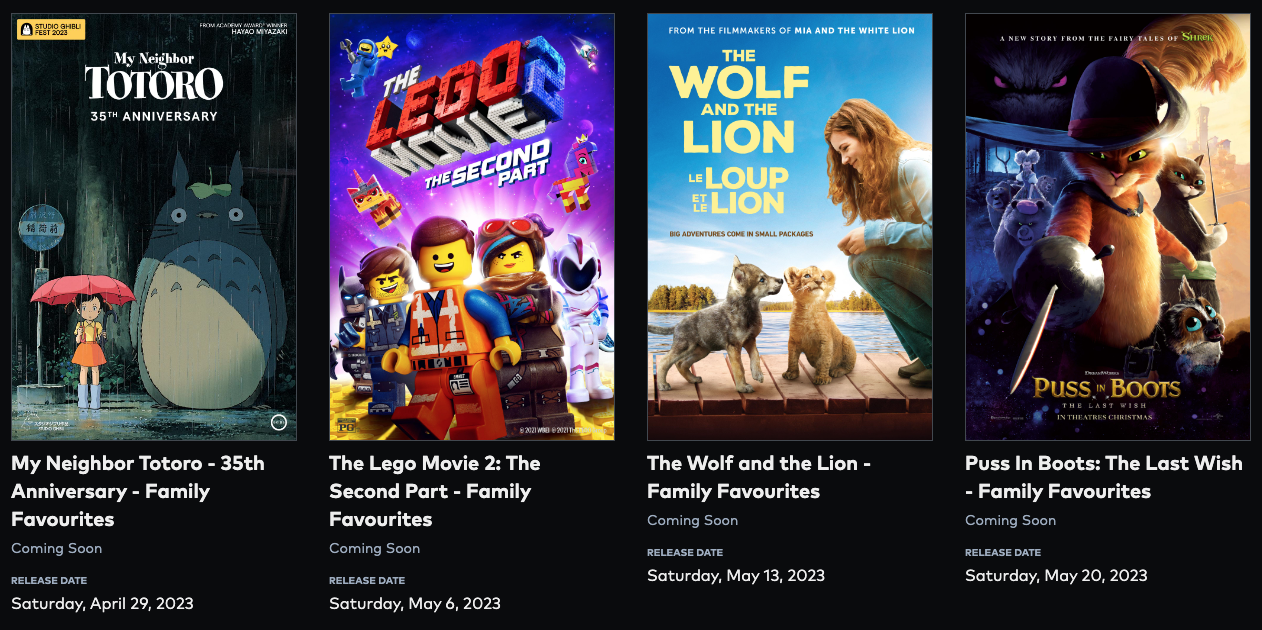Click the Studio Ghibli Fest 2023 badge
Image resolution: width=1262 pixels, height=630 pixels.
(x=51, y=30)
